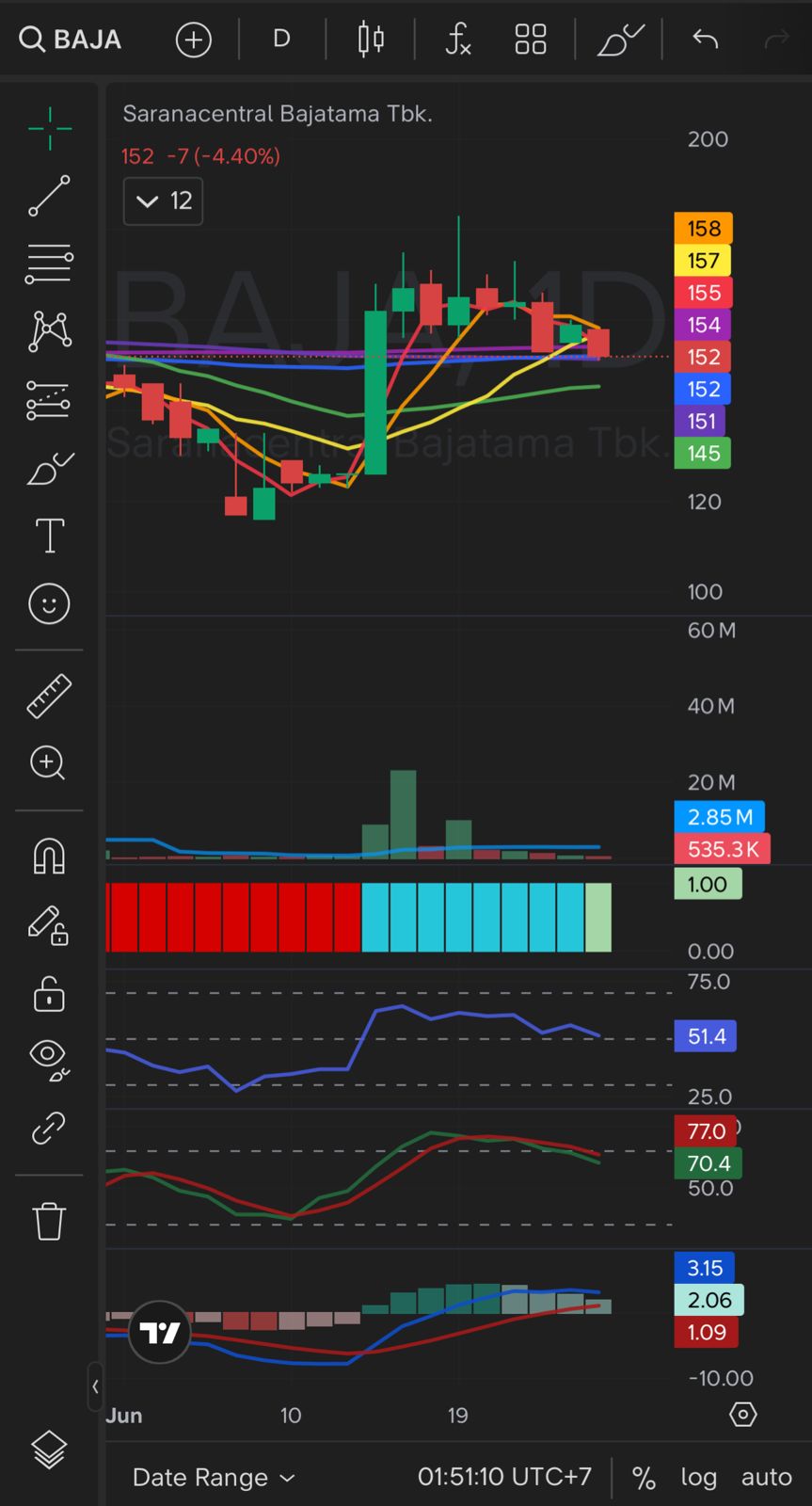Viewport: 812px width, 1506px height.
Task: Remove drawings with the trash icon
Action: click(x=49, y=1221)
